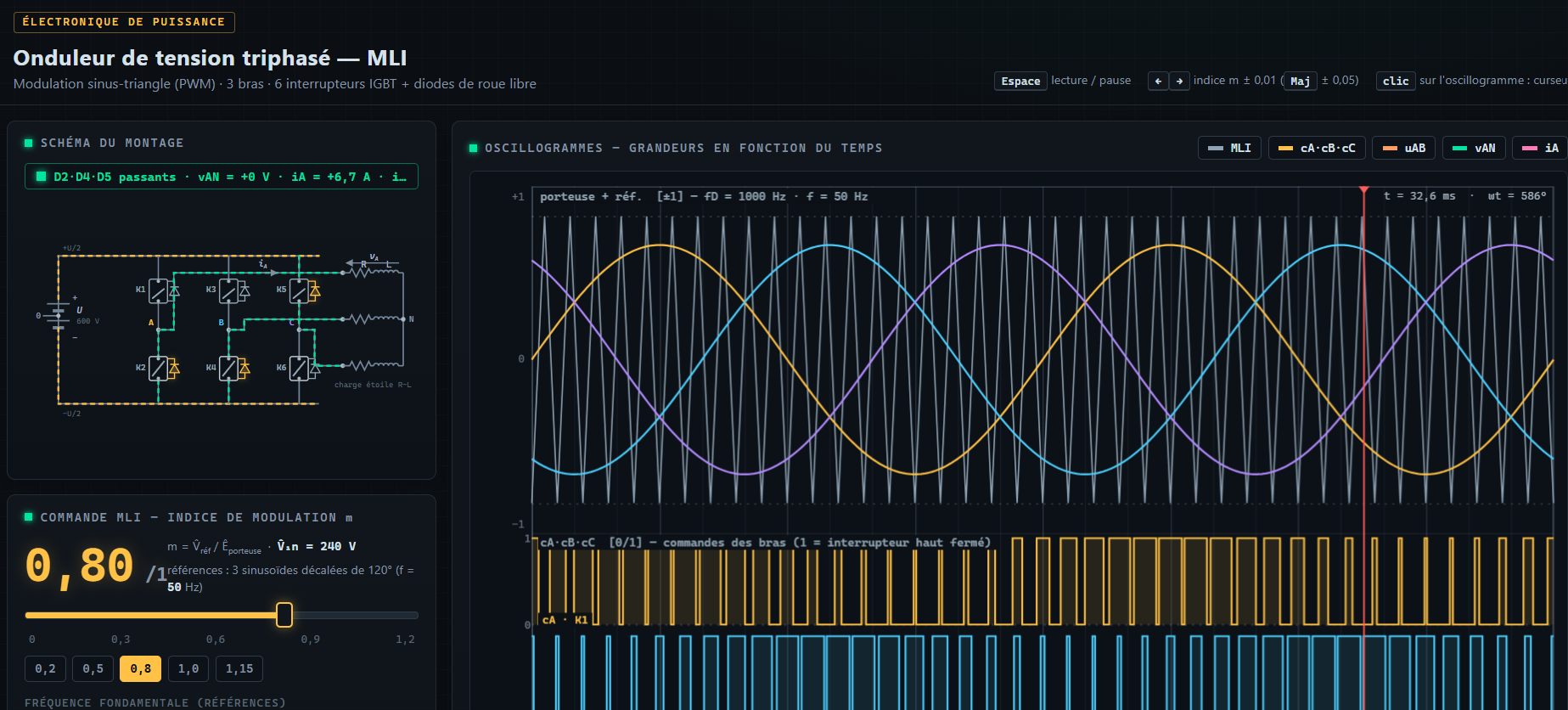Click the K5 switch symbol

299,290
